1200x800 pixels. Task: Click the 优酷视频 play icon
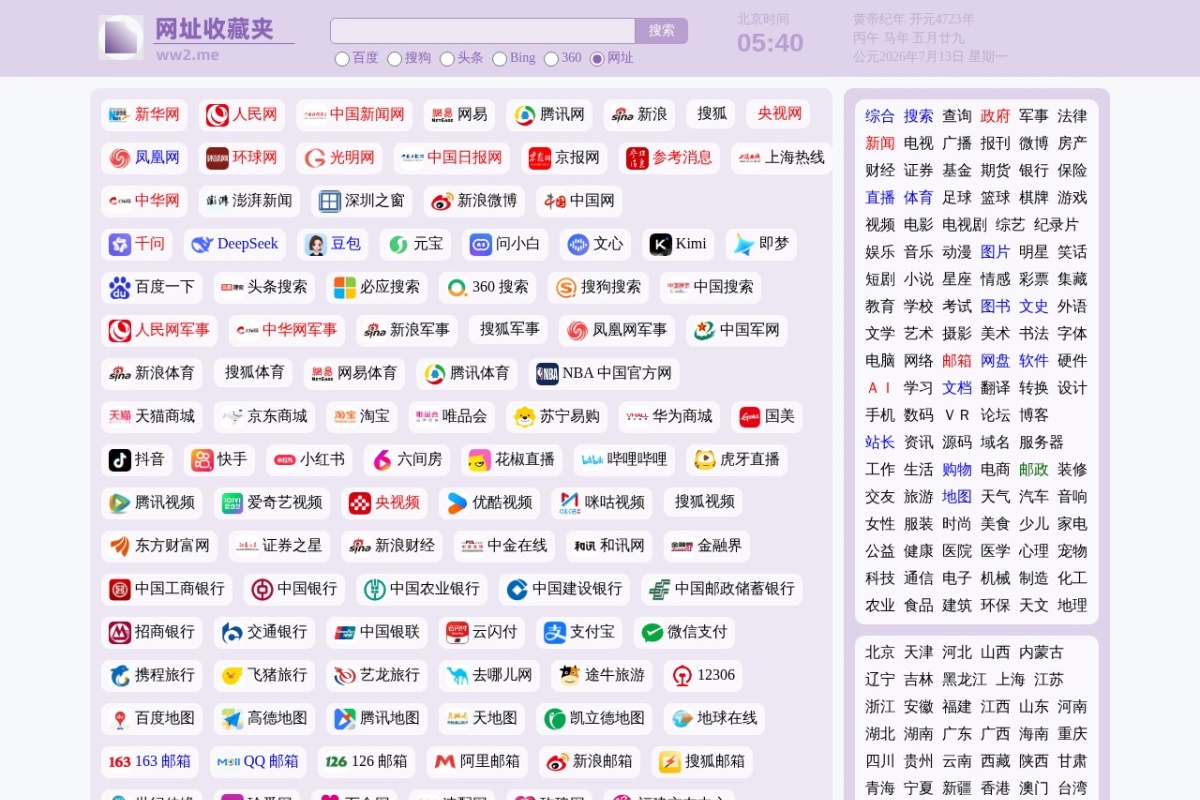click(x=457, y=503)
